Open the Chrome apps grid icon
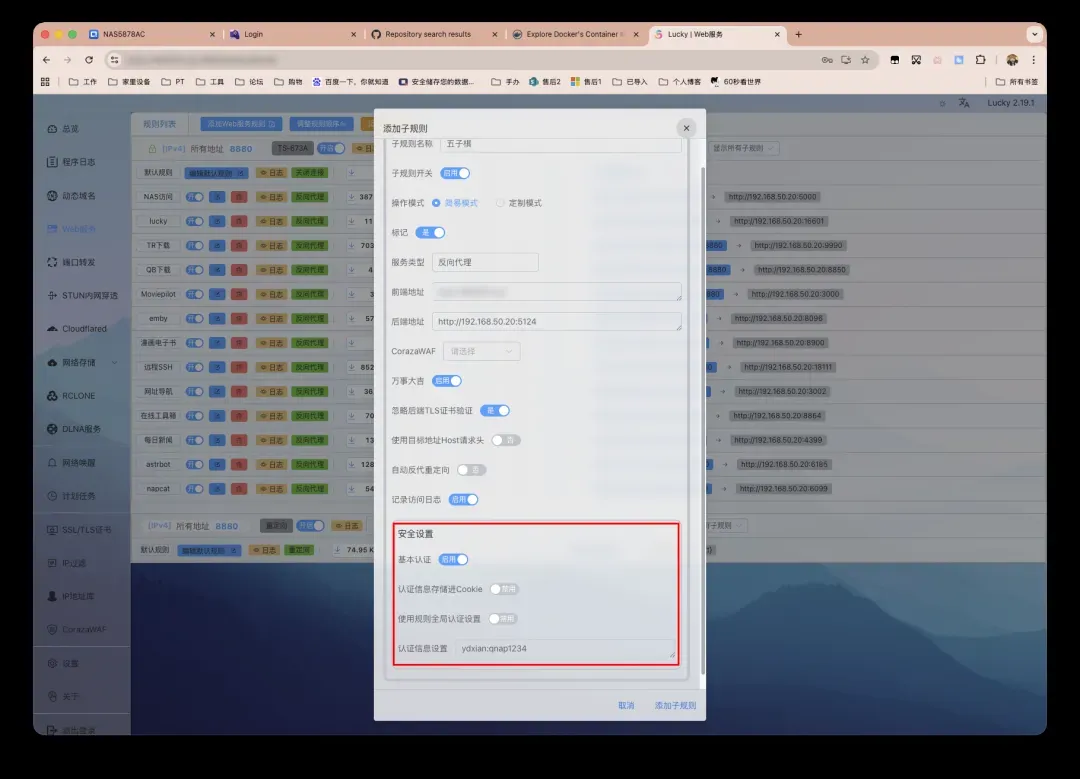This screenshot has width=1080, height=779. [45, 82]
